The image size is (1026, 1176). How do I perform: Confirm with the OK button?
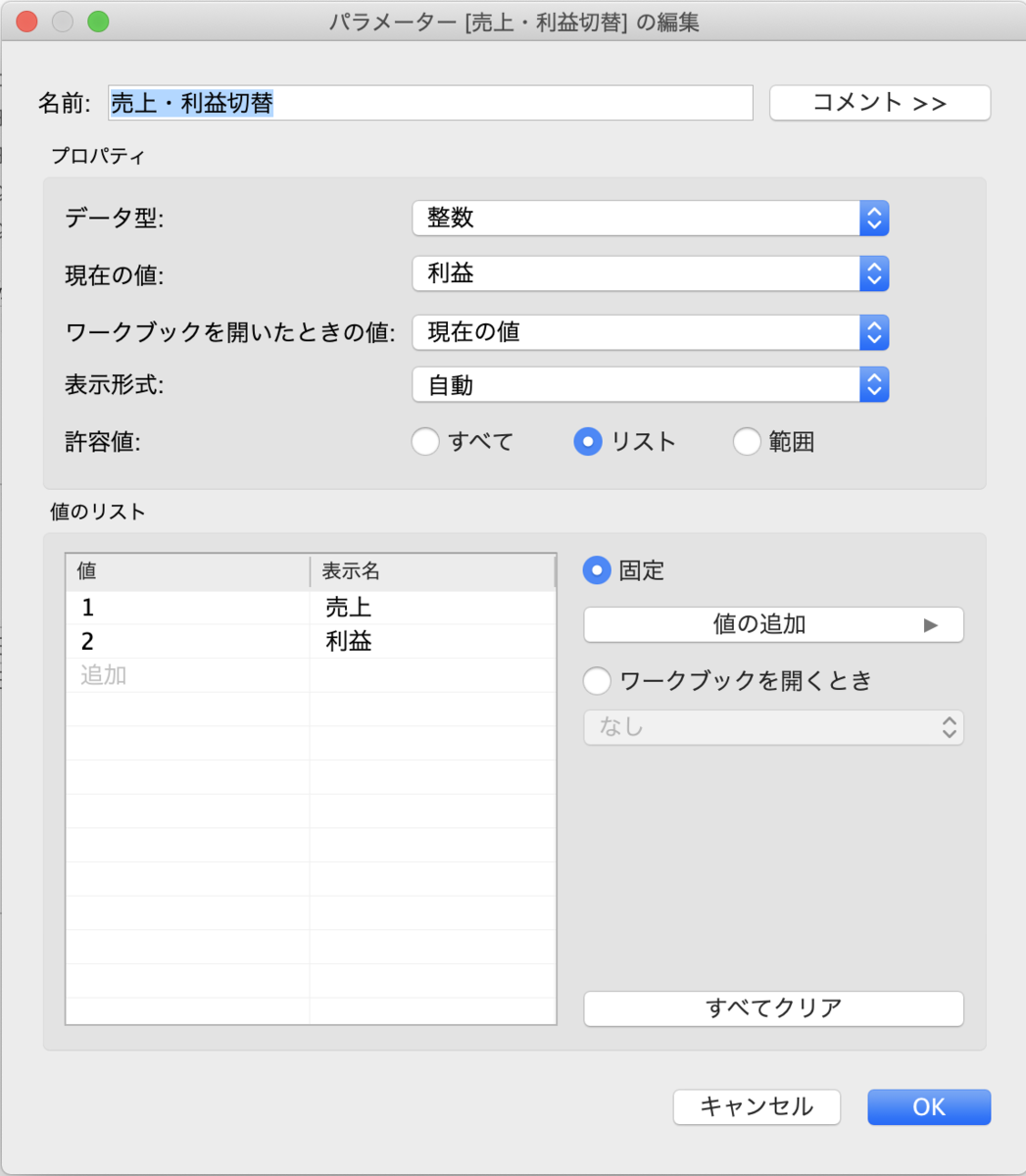click(929, 1107)
